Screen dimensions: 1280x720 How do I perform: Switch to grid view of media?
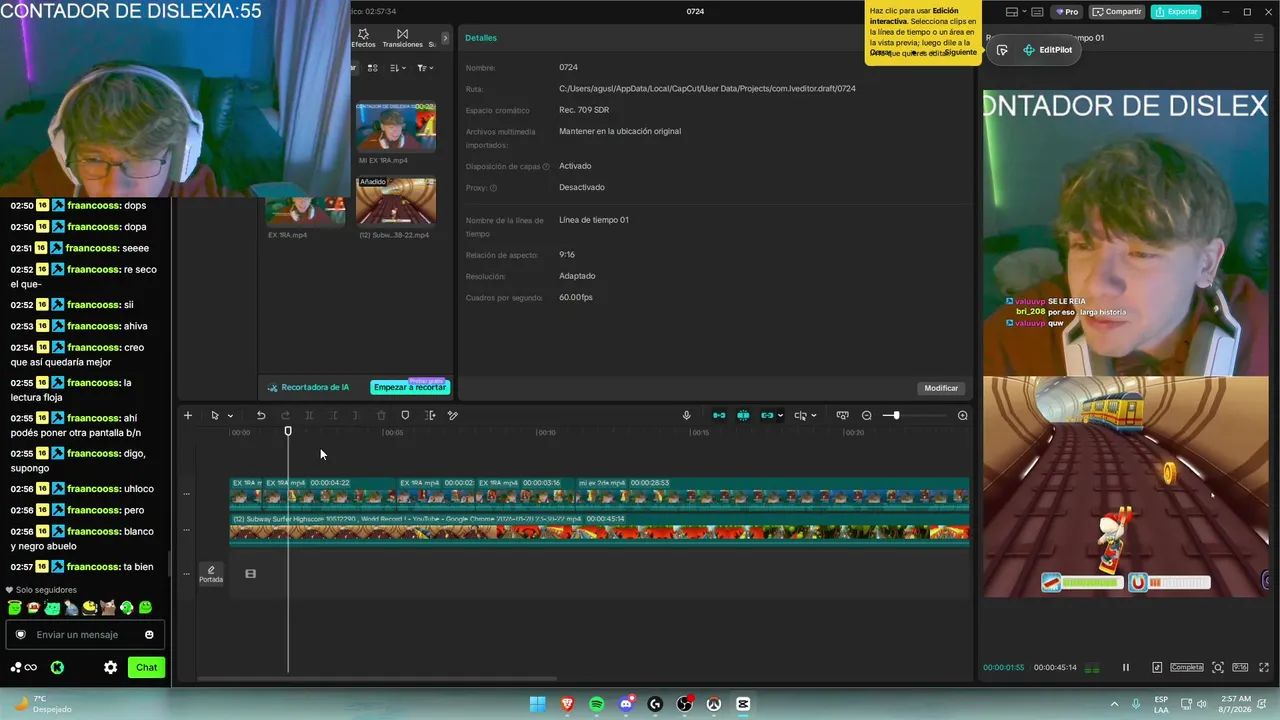point(372,68)
